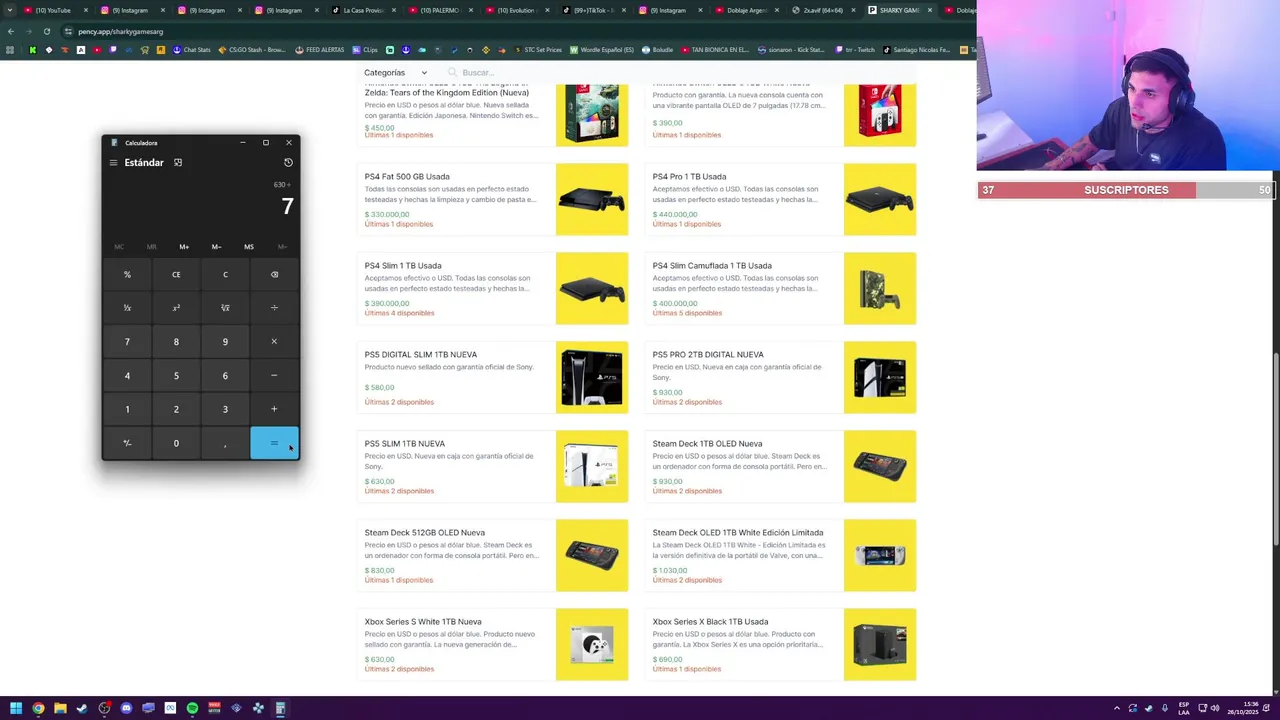Click the decimal point key

(225, 443)
